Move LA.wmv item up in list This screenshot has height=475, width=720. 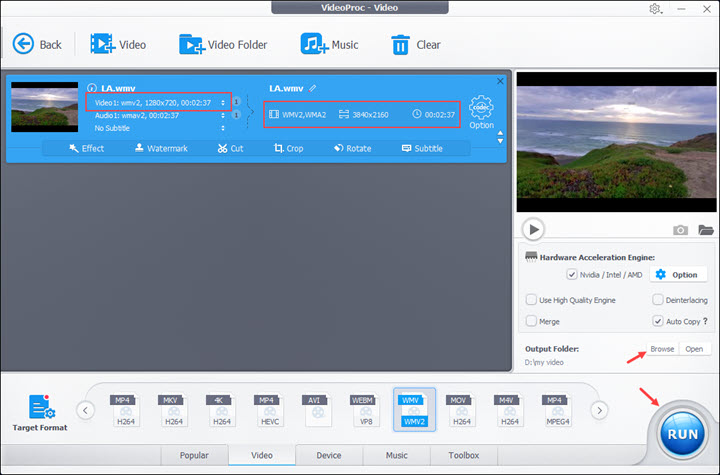click(500, 133)
